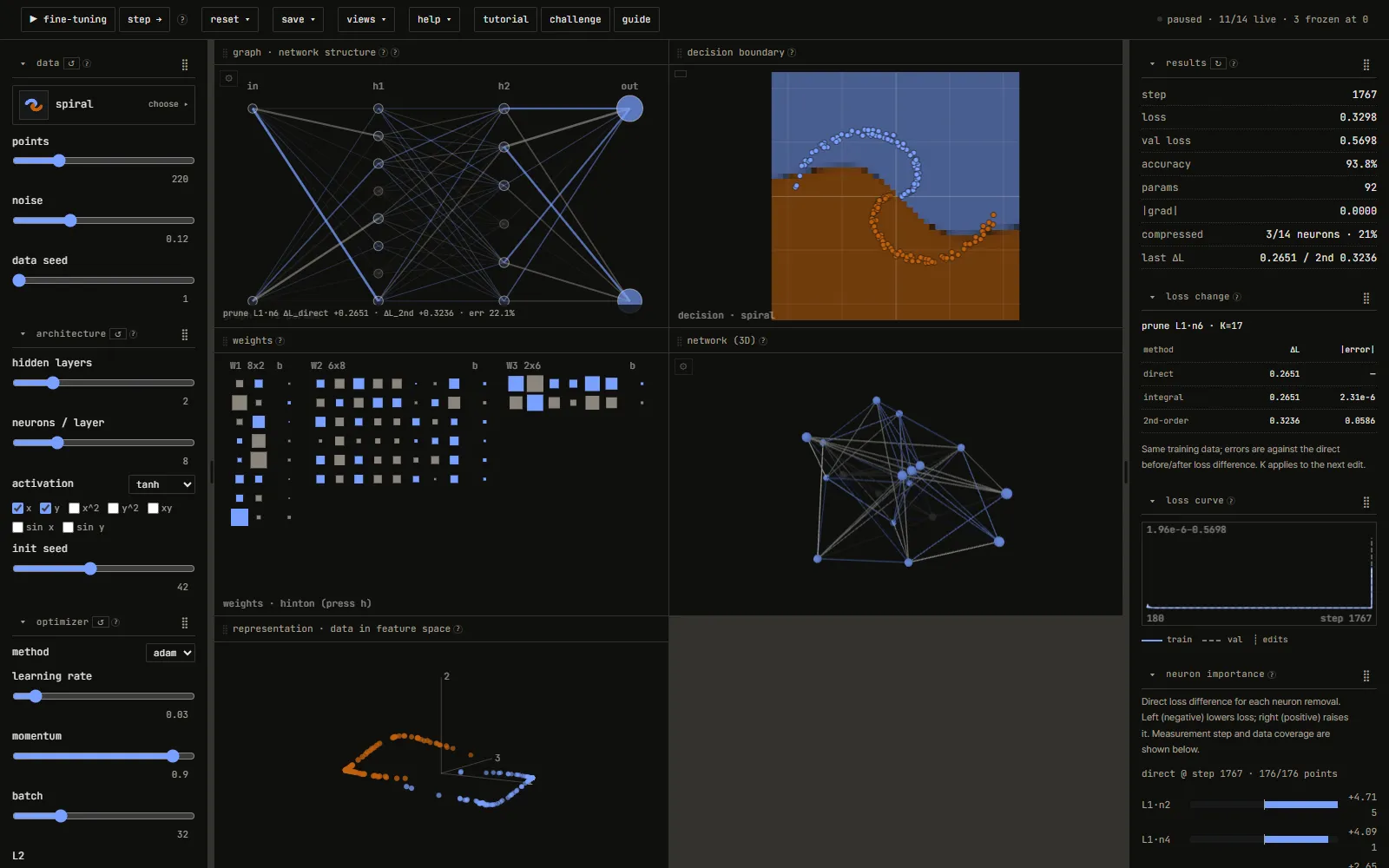This screenshot has width=1389, height=868.
Task: Open the loss curve help icon
Action: pyautogui.click(x=1231, y=501)
